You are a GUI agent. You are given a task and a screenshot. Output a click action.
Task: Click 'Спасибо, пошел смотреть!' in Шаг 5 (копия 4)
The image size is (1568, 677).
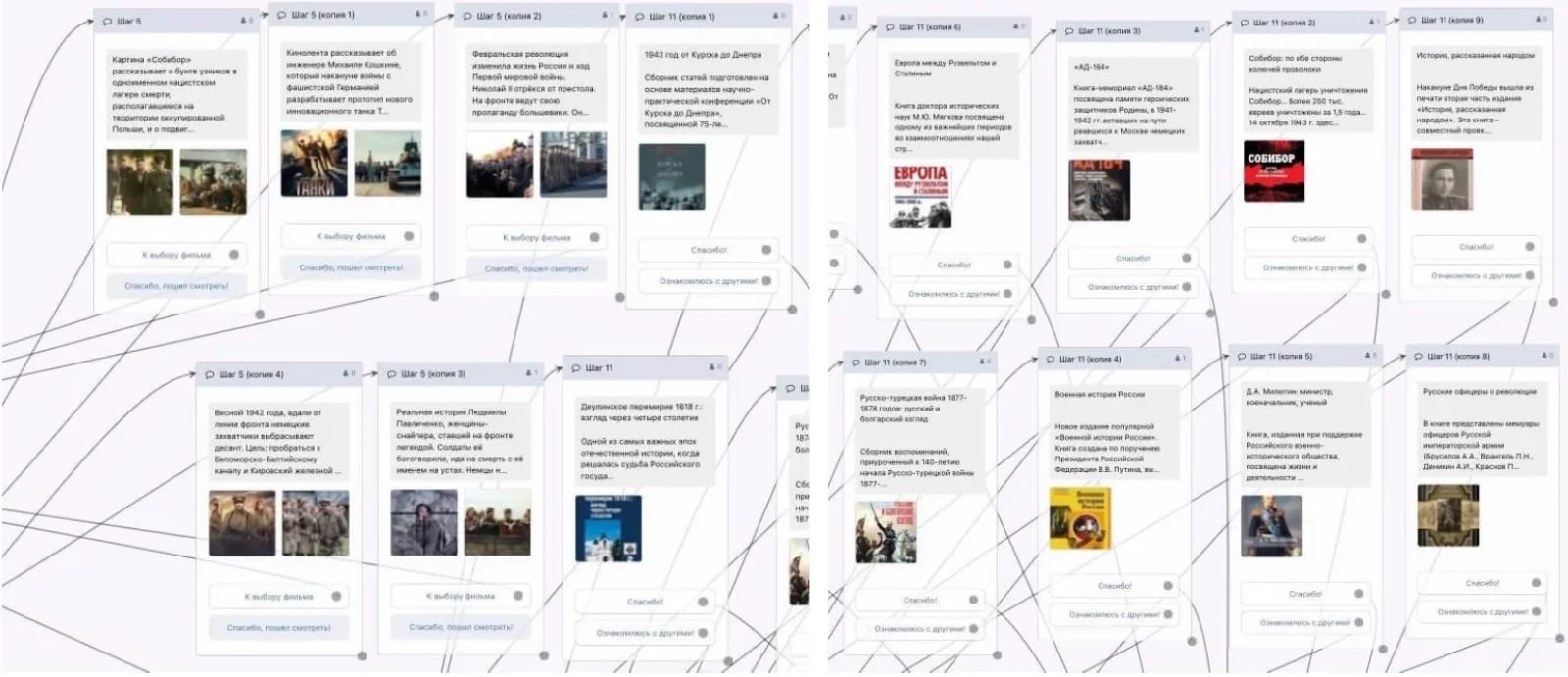pos(278,628)
